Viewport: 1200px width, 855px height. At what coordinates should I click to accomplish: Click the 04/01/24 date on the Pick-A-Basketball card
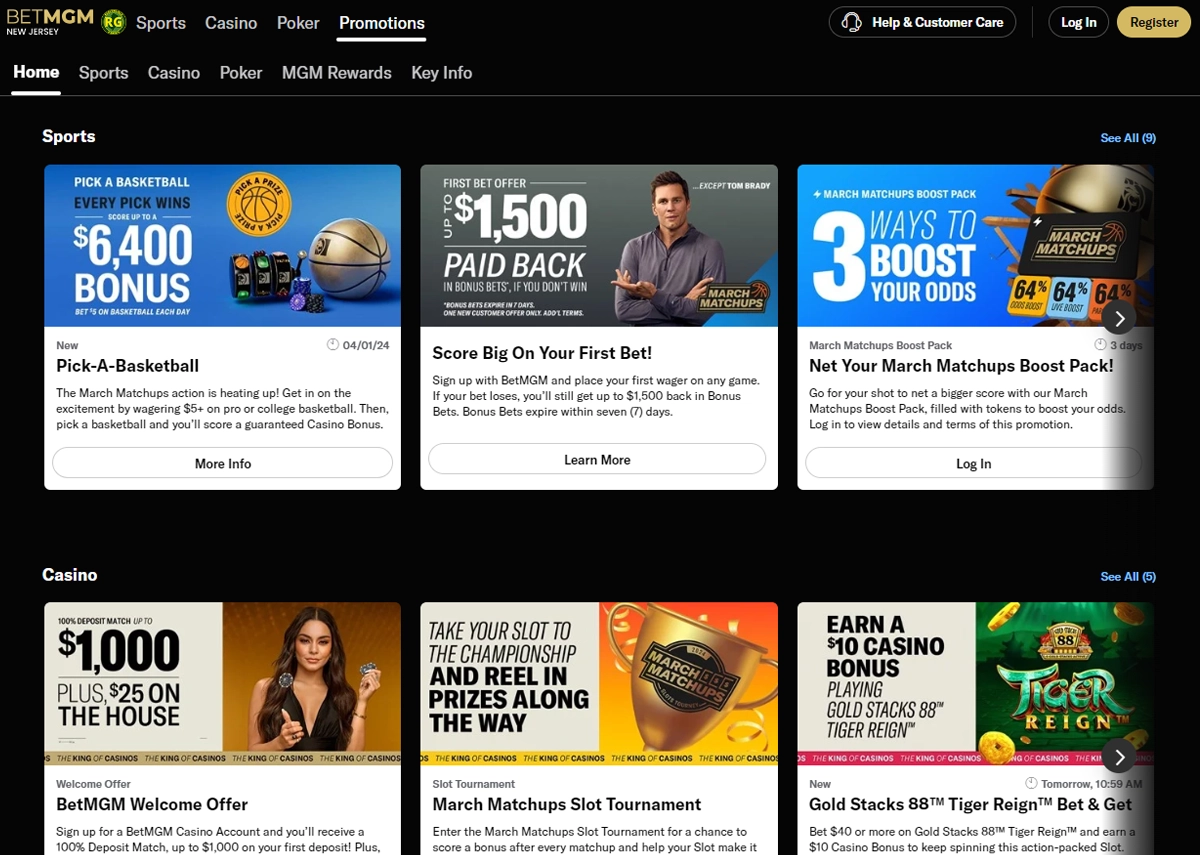coord(365,345)
